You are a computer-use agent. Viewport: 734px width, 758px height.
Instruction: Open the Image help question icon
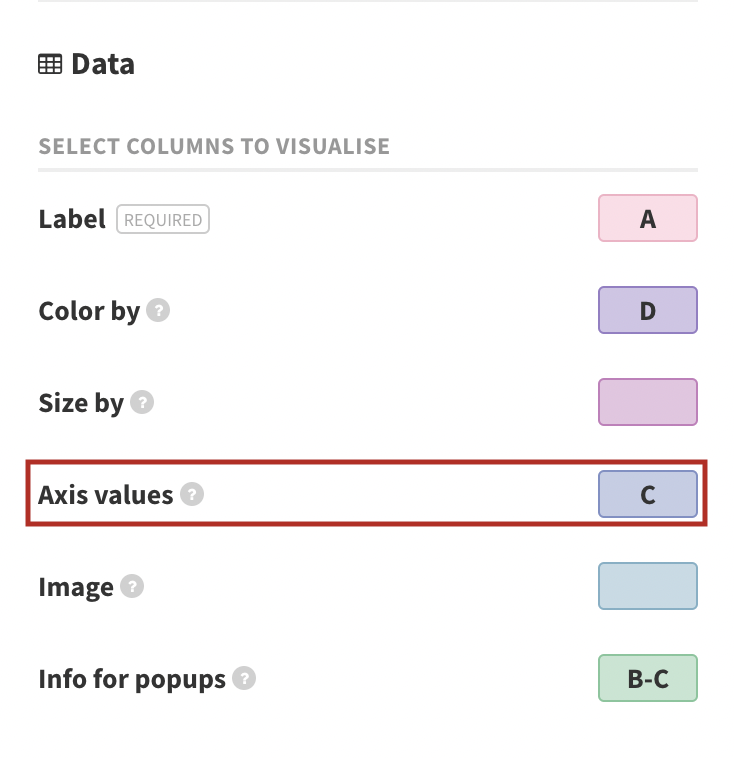[x=132, y=586]
